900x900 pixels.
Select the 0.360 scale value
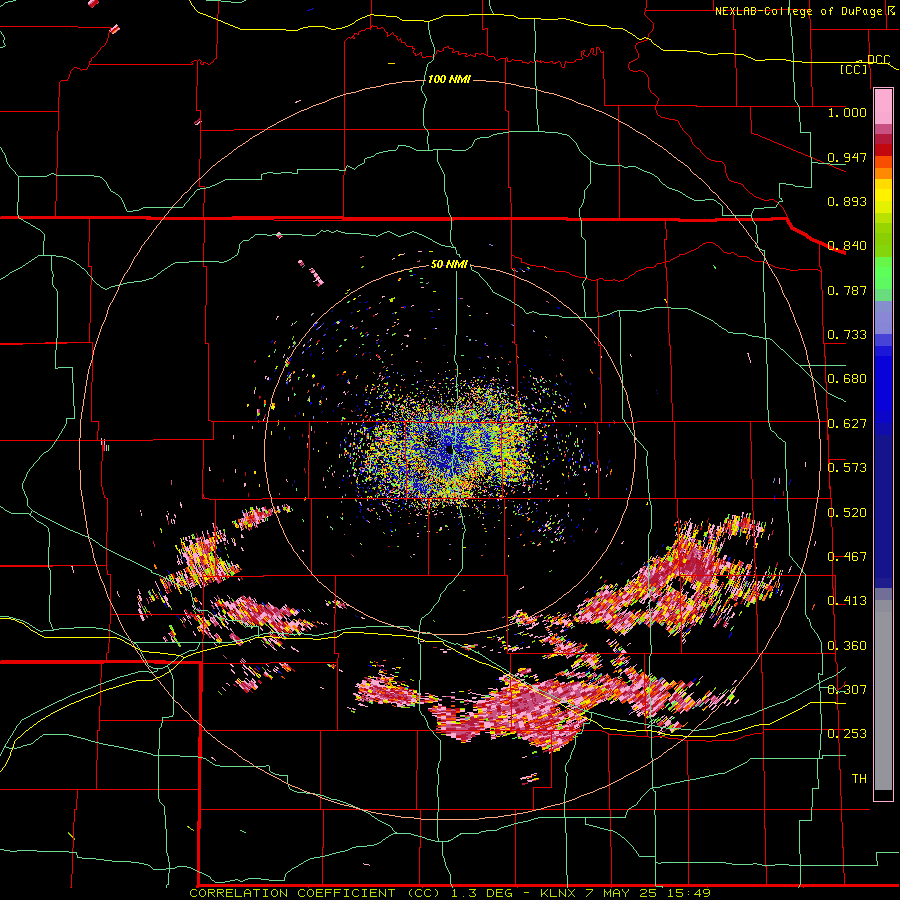click(x=847, y=646)
